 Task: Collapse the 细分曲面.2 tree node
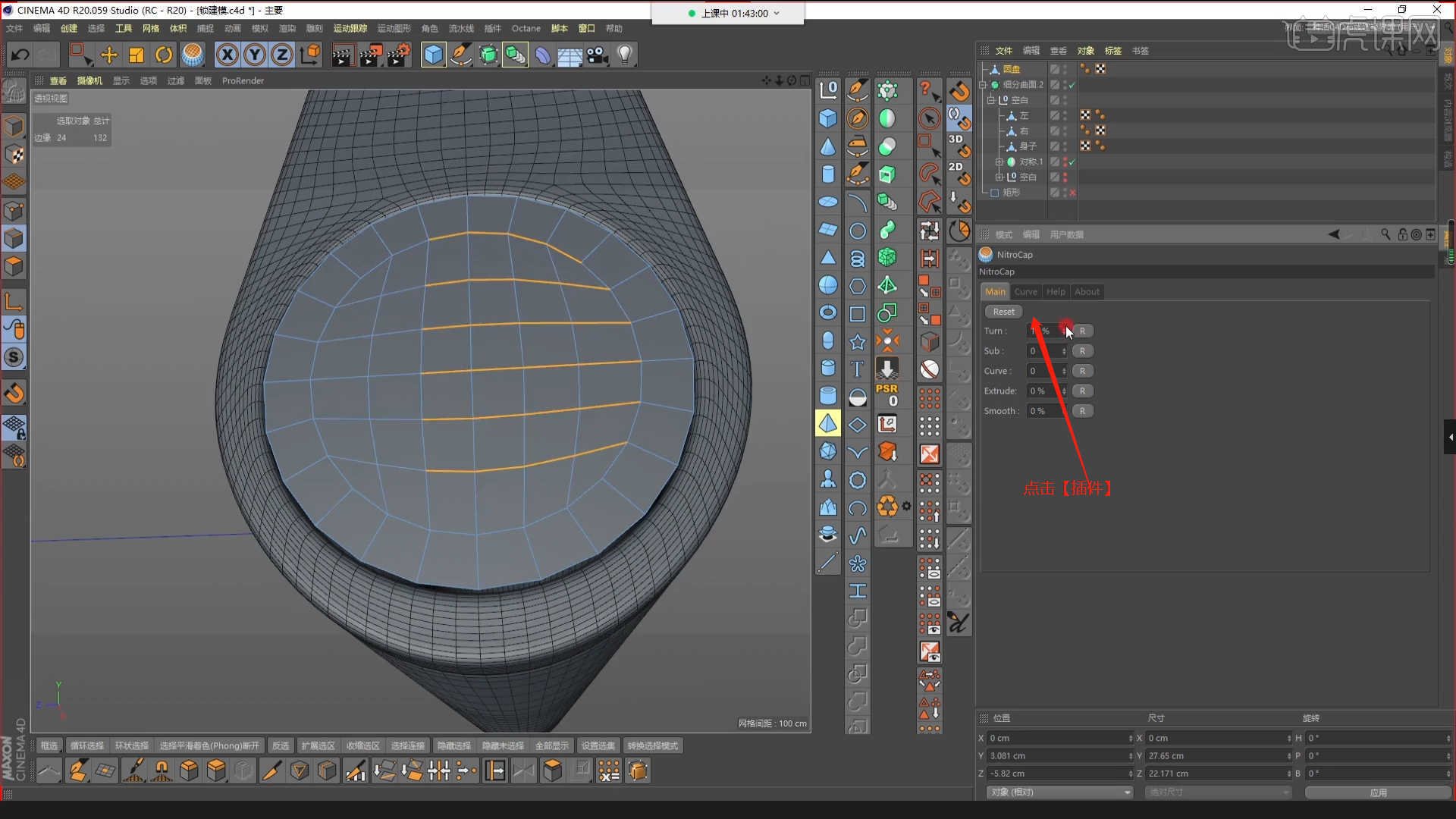984,85
